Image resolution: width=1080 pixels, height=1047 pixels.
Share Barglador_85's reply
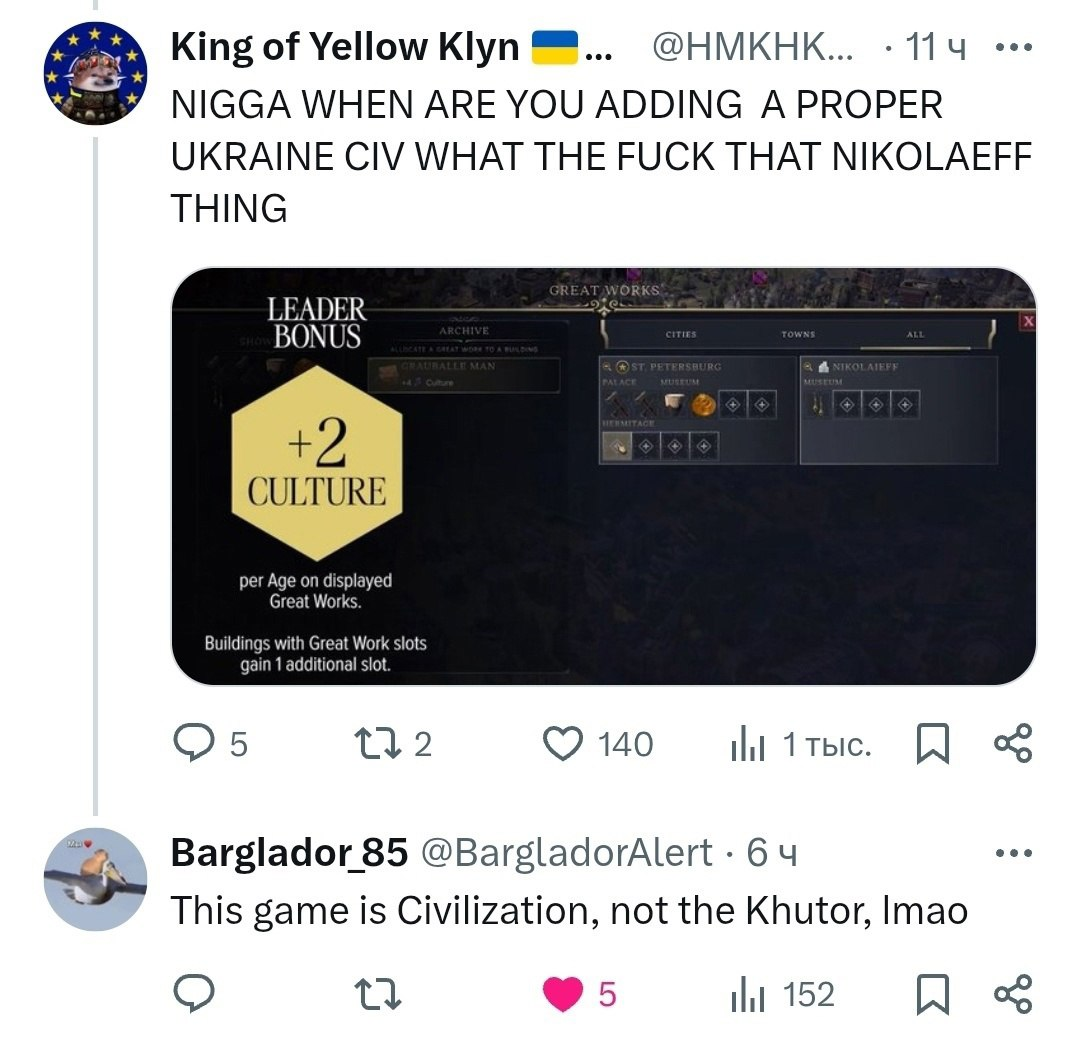[1012, 993]
